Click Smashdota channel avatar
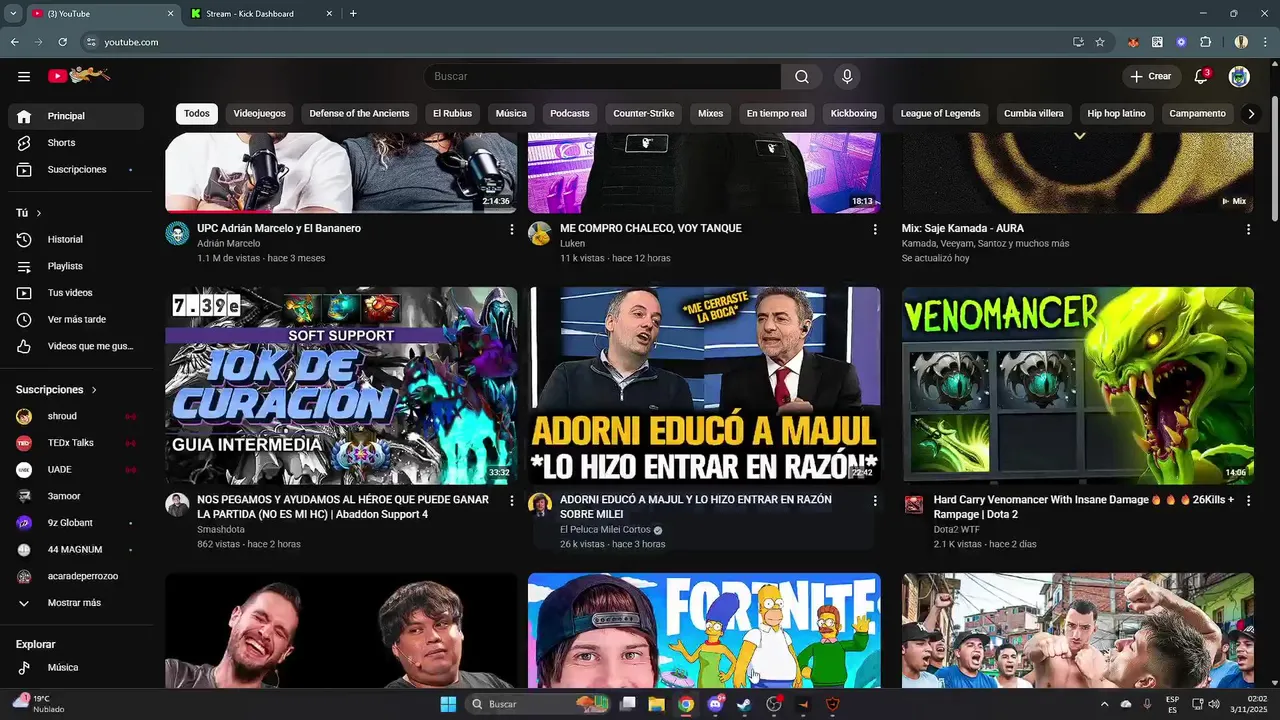Image resolution: width=1280 pixels, height=720 pixels. [x=177, y=505]
